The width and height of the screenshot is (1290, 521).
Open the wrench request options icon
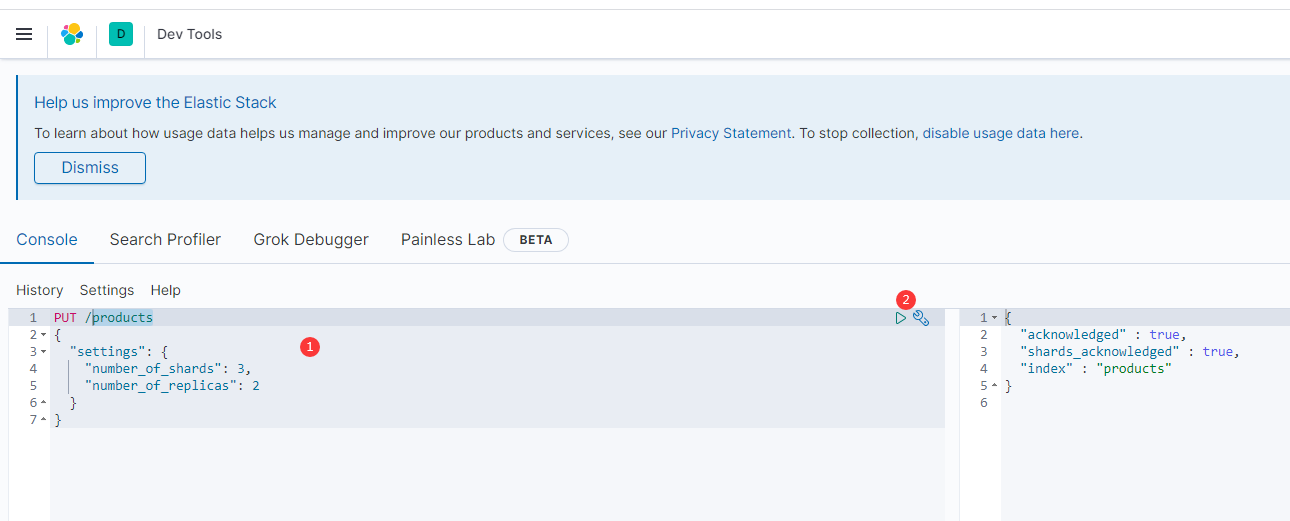[921, 318]
